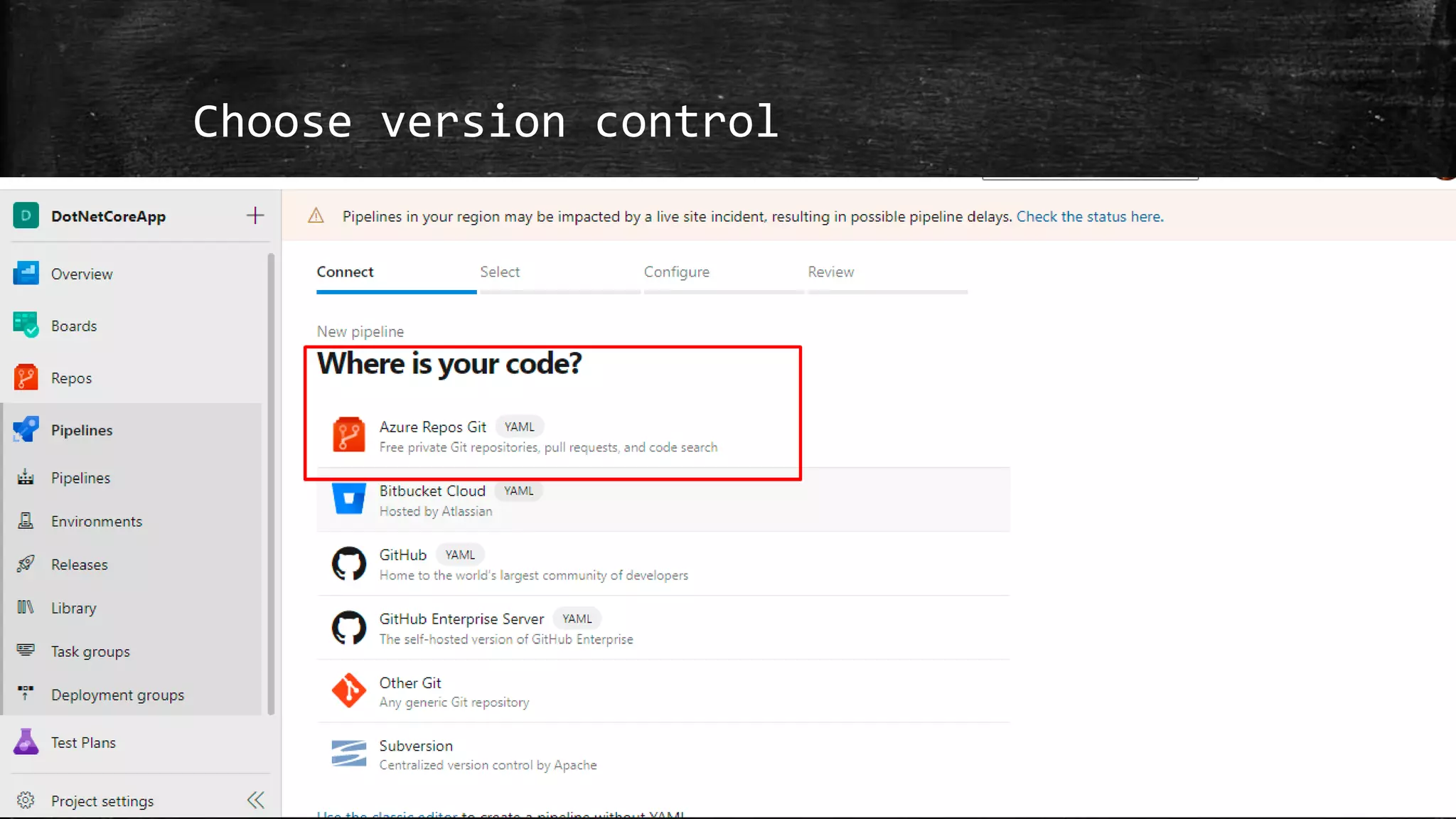The image size is (1456, 819).
Task: Click the YAML badge next to Azure Repos Git
Action: pos(519,427)
